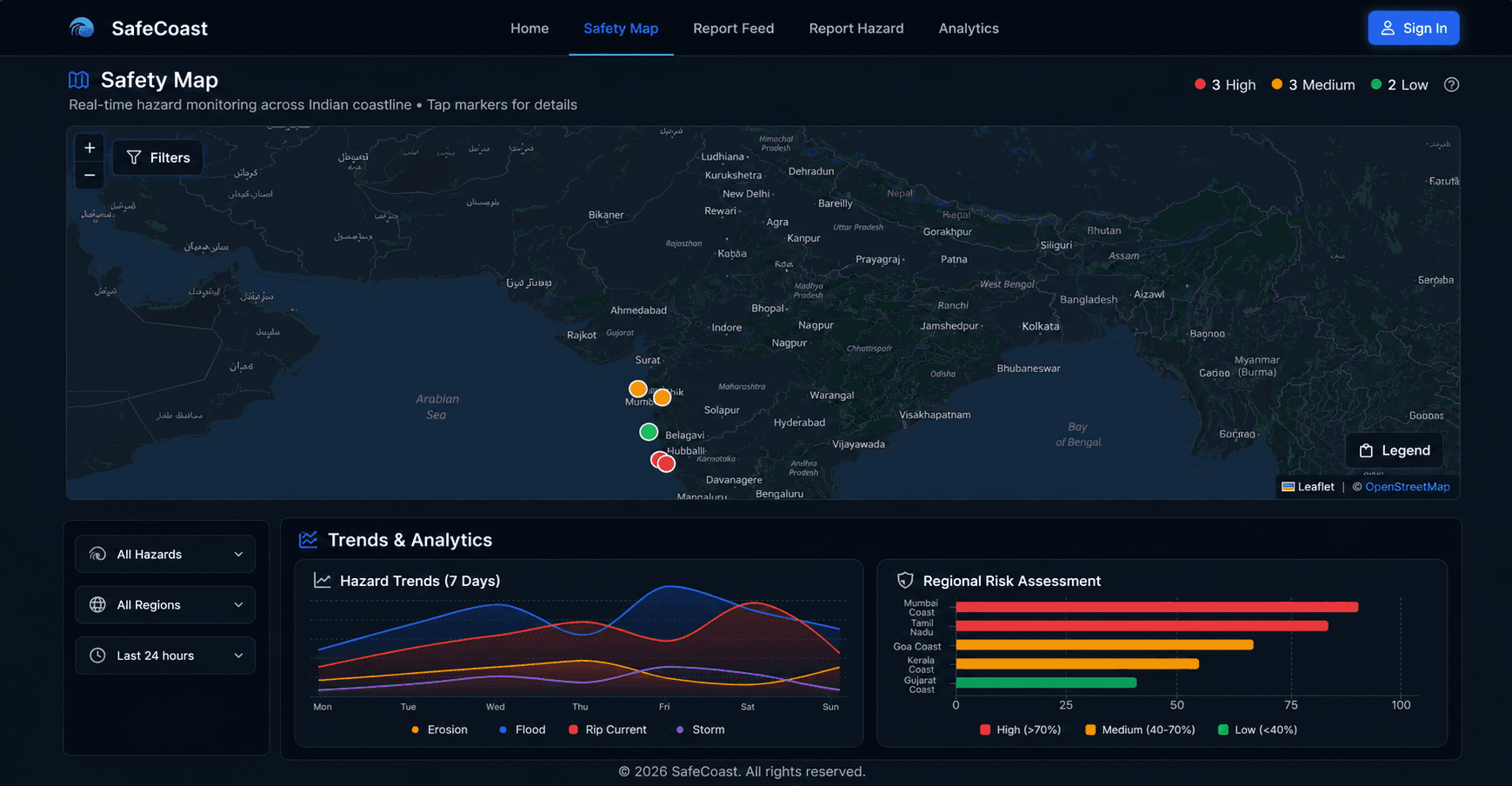1512x786 pixels.
Task: Click the Wed label on trends axis
Action: pyautogui.click(x=496, y=707)
